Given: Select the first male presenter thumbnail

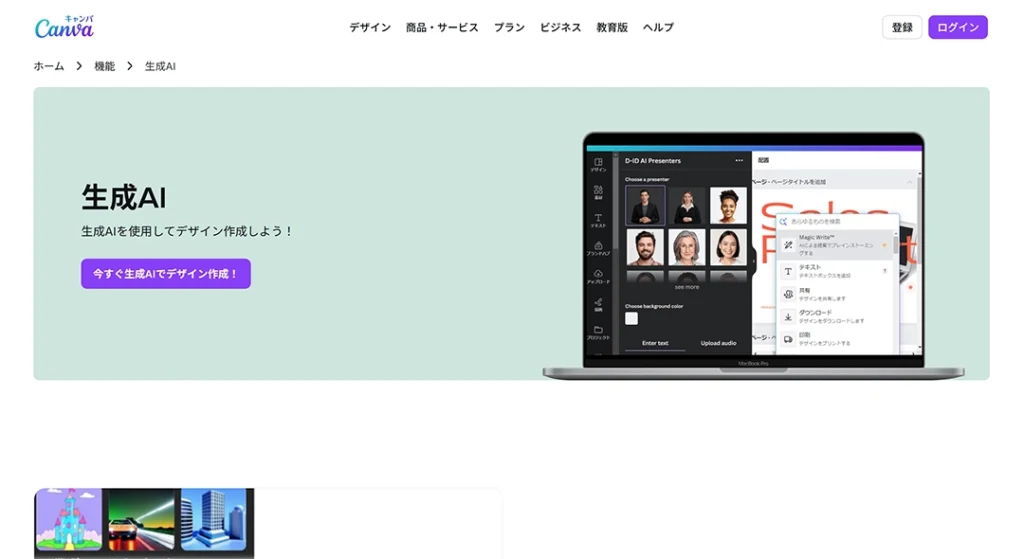Looking at the screenshot, I should click(x=645, y=205).
